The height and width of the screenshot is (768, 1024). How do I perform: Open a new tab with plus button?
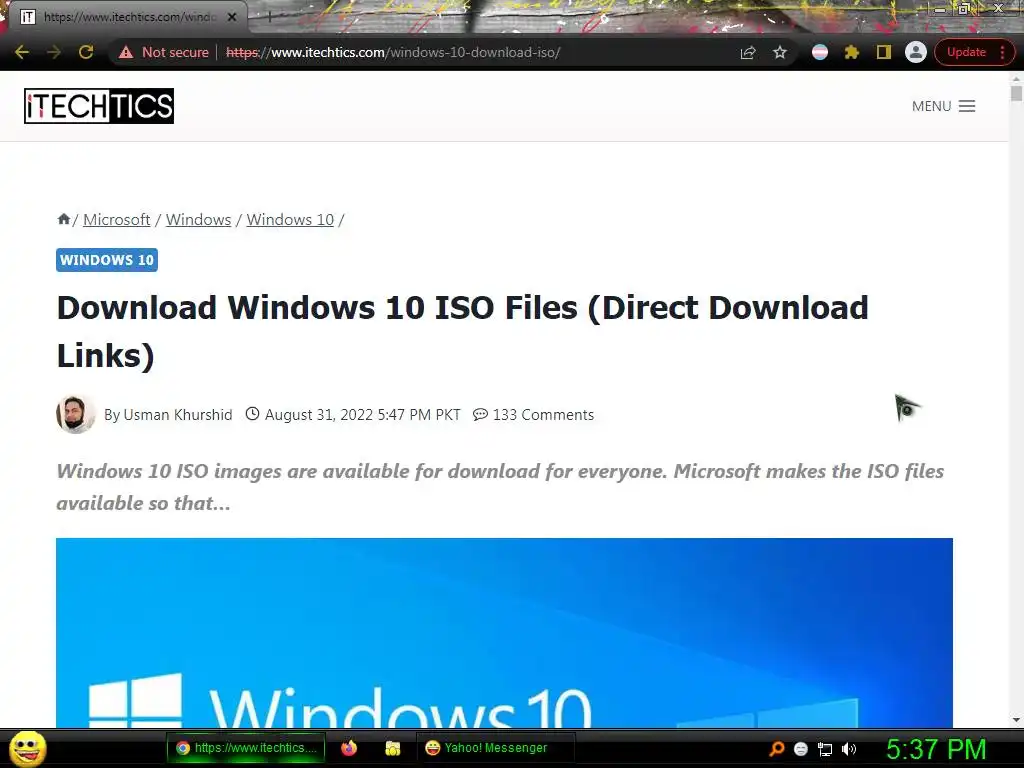(269, 17)
